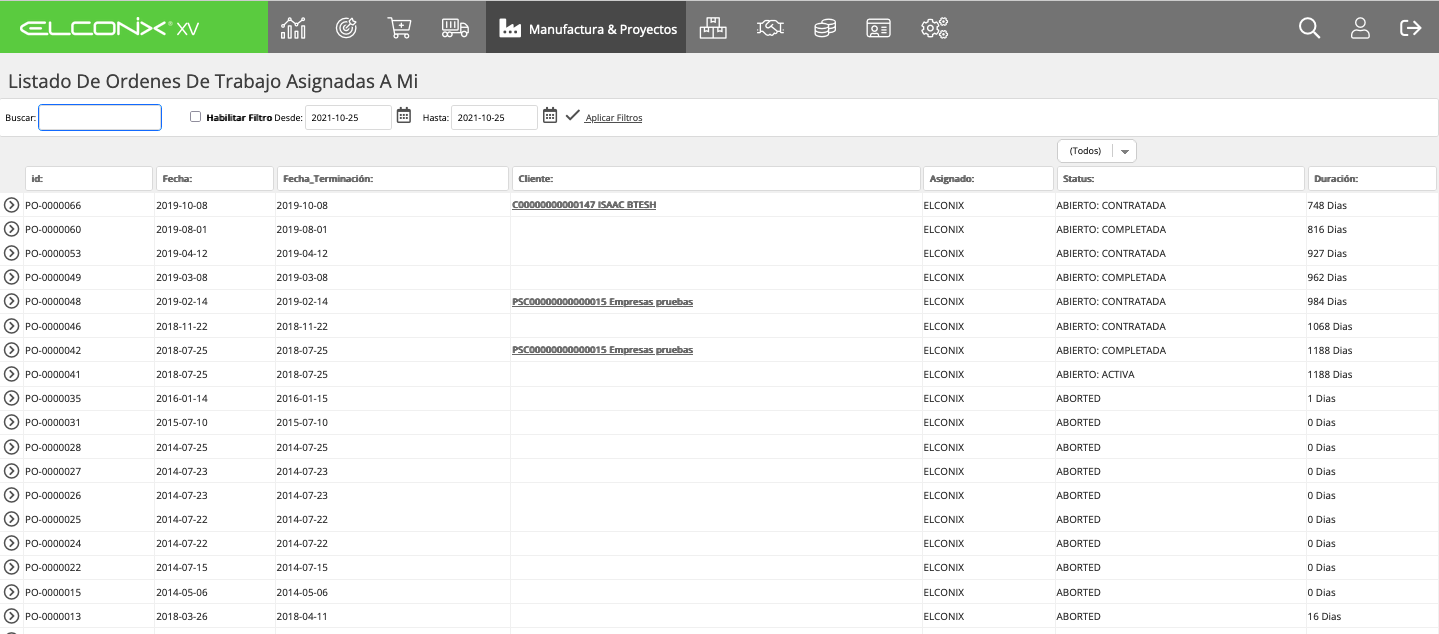Click the Elconix XV logo
This screenshot has height=634, width=1439.
[109, 28]
